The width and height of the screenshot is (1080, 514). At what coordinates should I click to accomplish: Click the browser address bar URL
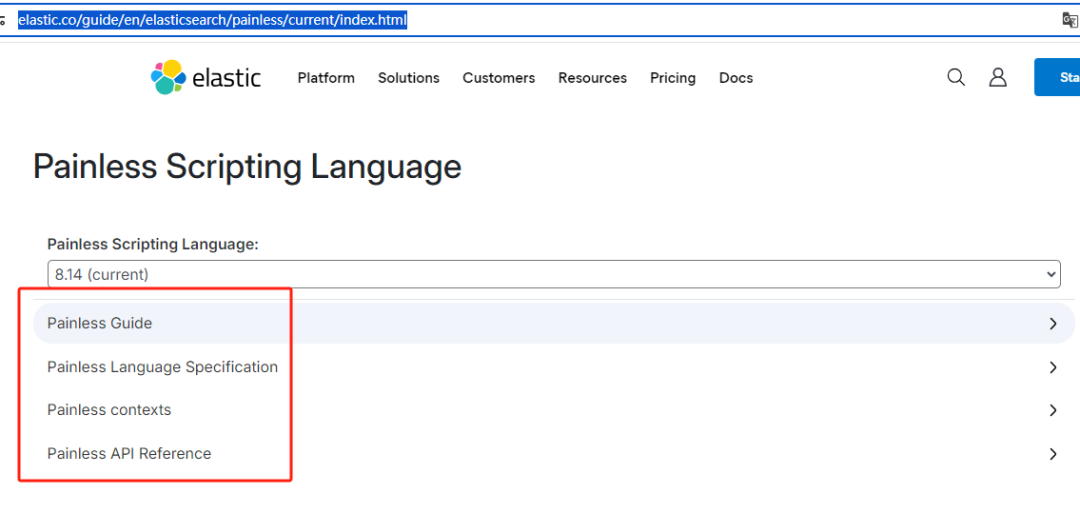(x=213, y=20)
